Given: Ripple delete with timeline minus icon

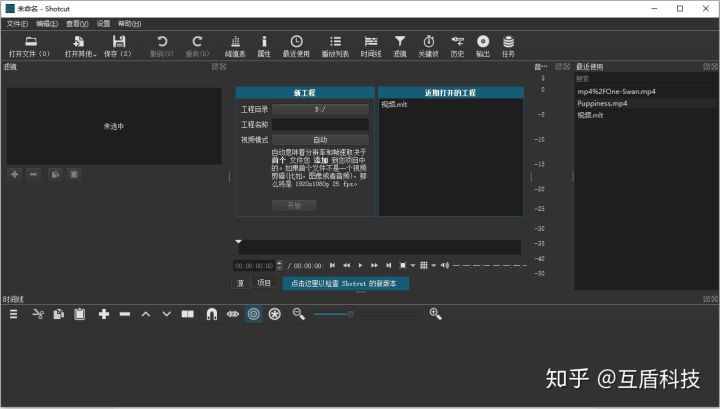Looking at the screenshot, I should (124, 314).
